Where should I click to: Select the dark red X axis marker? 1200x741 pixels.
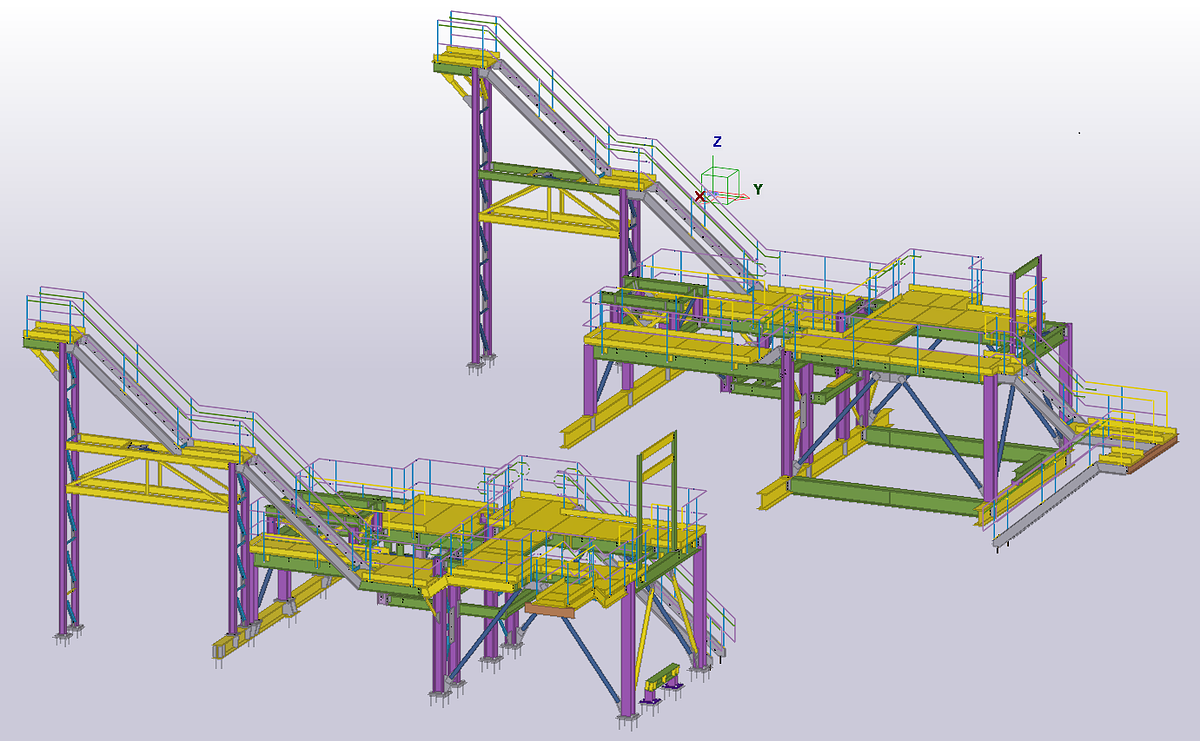[x=700, y=196]
